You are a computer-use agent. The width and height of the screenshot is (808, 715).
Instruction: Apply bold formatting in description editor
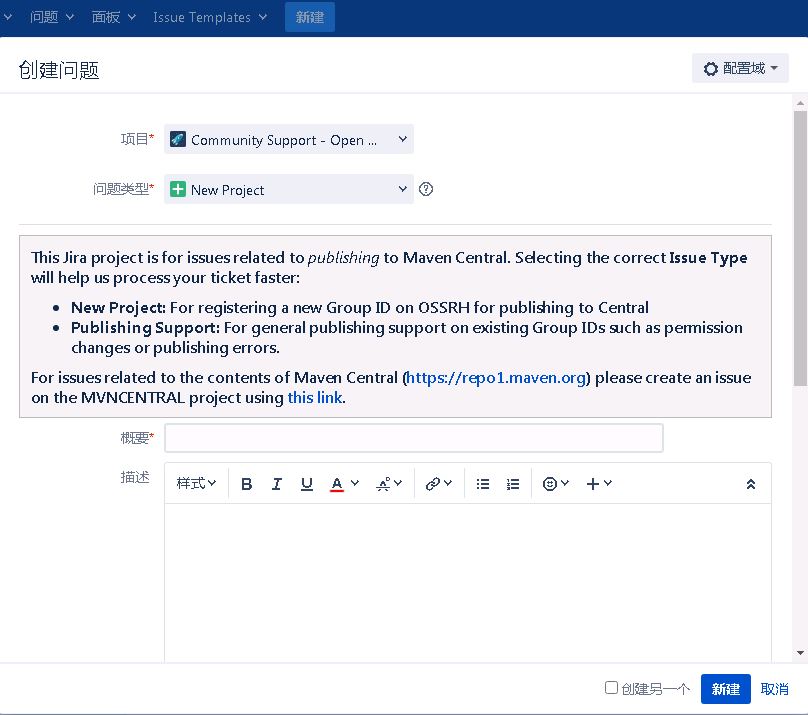click(x=246, y=484)
